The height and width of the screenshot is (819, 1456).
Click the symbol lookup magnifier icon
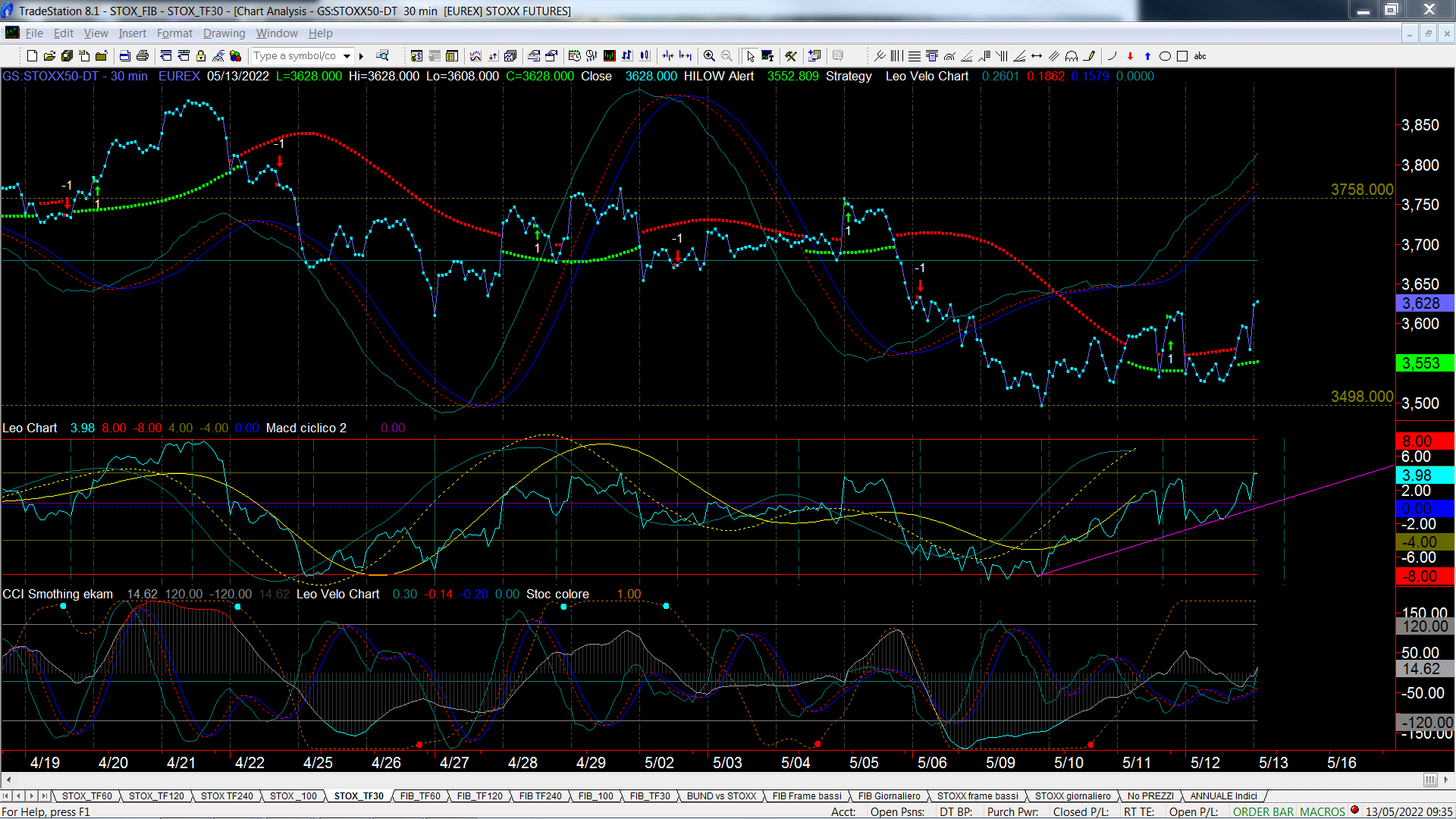click(382, 56)
